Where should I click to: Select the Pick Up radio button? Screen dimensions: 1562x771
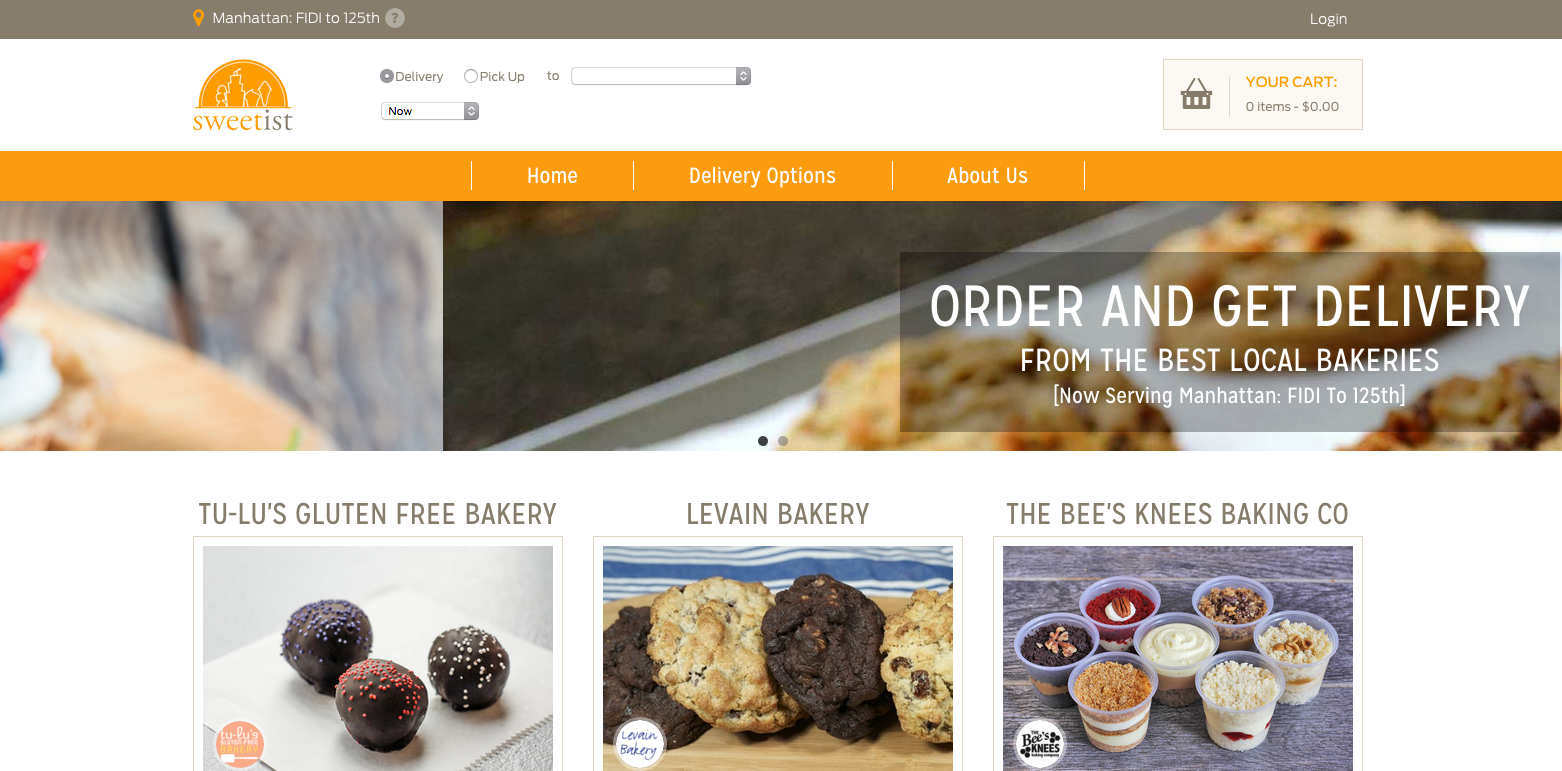[x=471, y=76]
